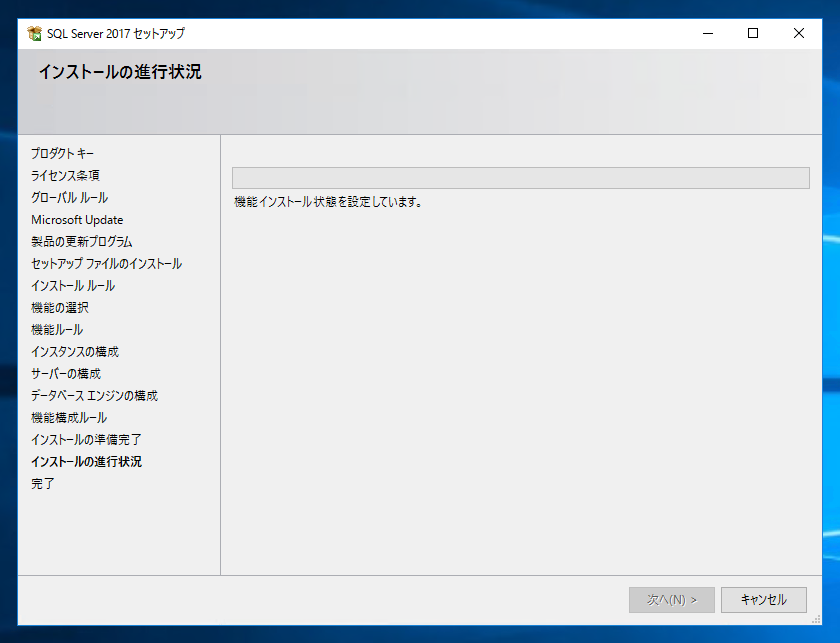Maximize the SQL Server setup window
Image resolution: width=840 pixels, height=643 pixels.
point(753,33)
